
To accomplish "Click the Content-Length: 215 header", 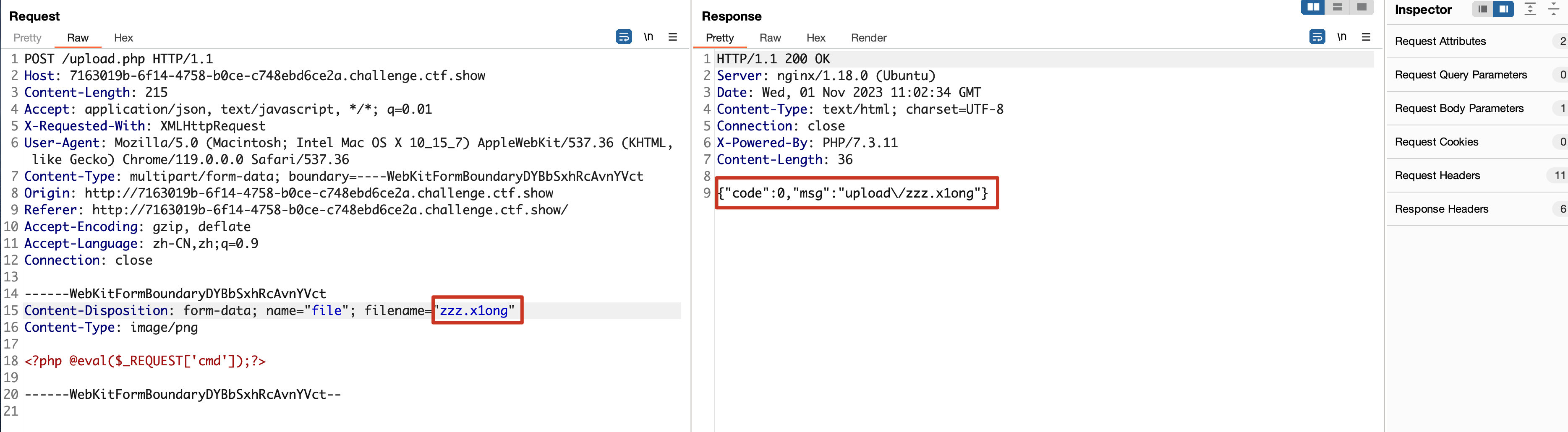I will click(96, 93).
